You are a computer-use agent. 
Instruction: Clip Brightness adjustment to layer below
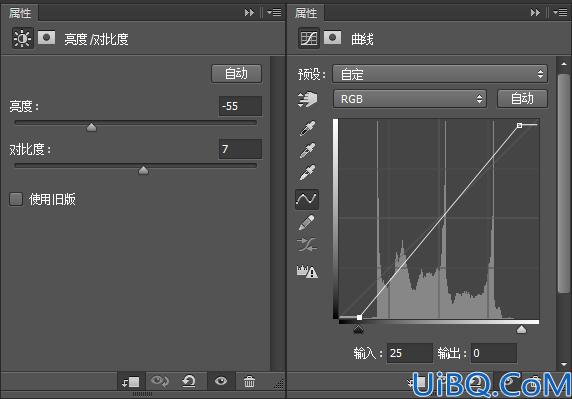point(131,382)
